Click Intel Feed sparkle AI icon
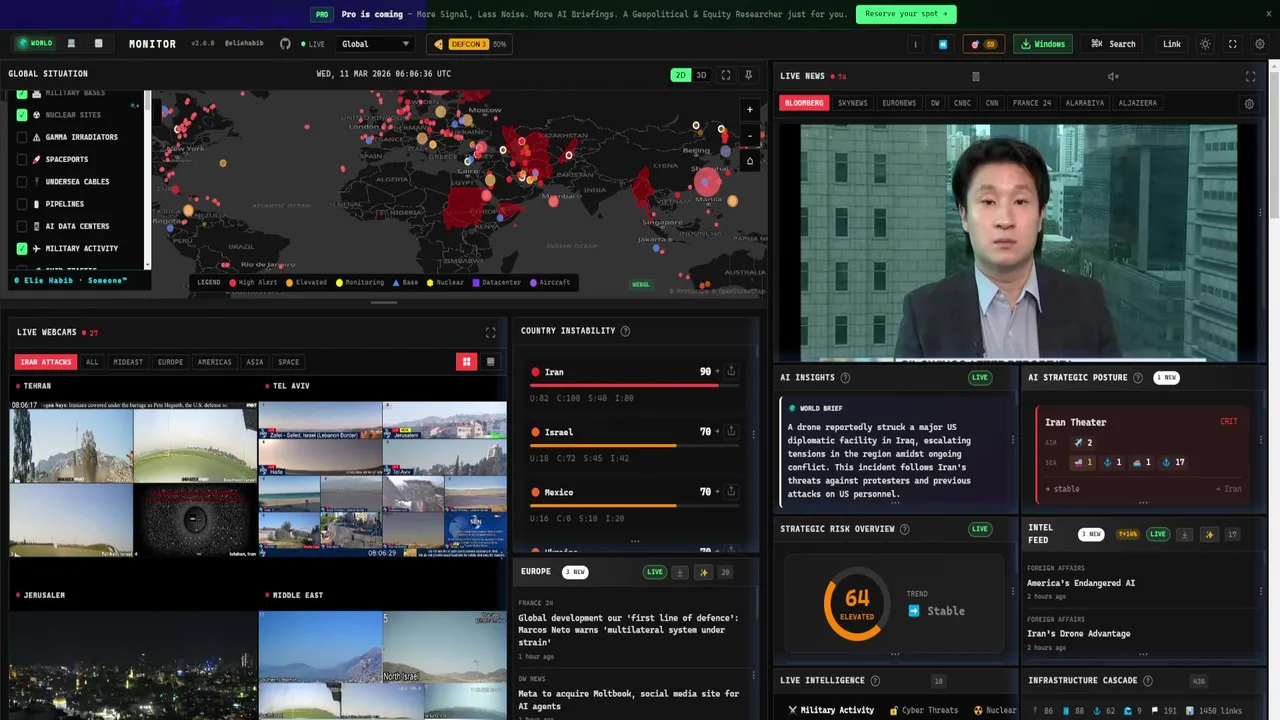 (1208, 534)
